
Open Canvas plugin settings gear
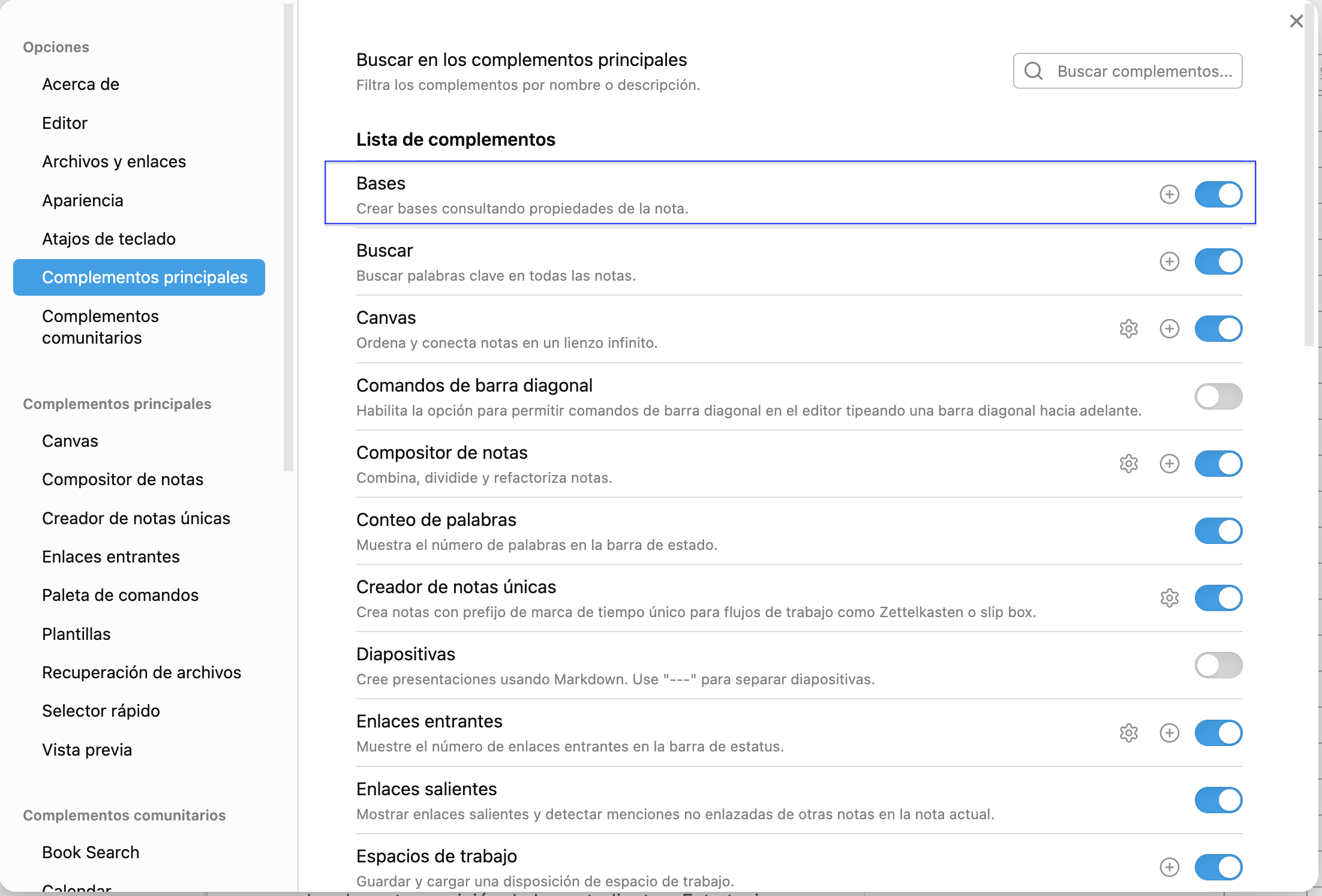pos(1128,329)
